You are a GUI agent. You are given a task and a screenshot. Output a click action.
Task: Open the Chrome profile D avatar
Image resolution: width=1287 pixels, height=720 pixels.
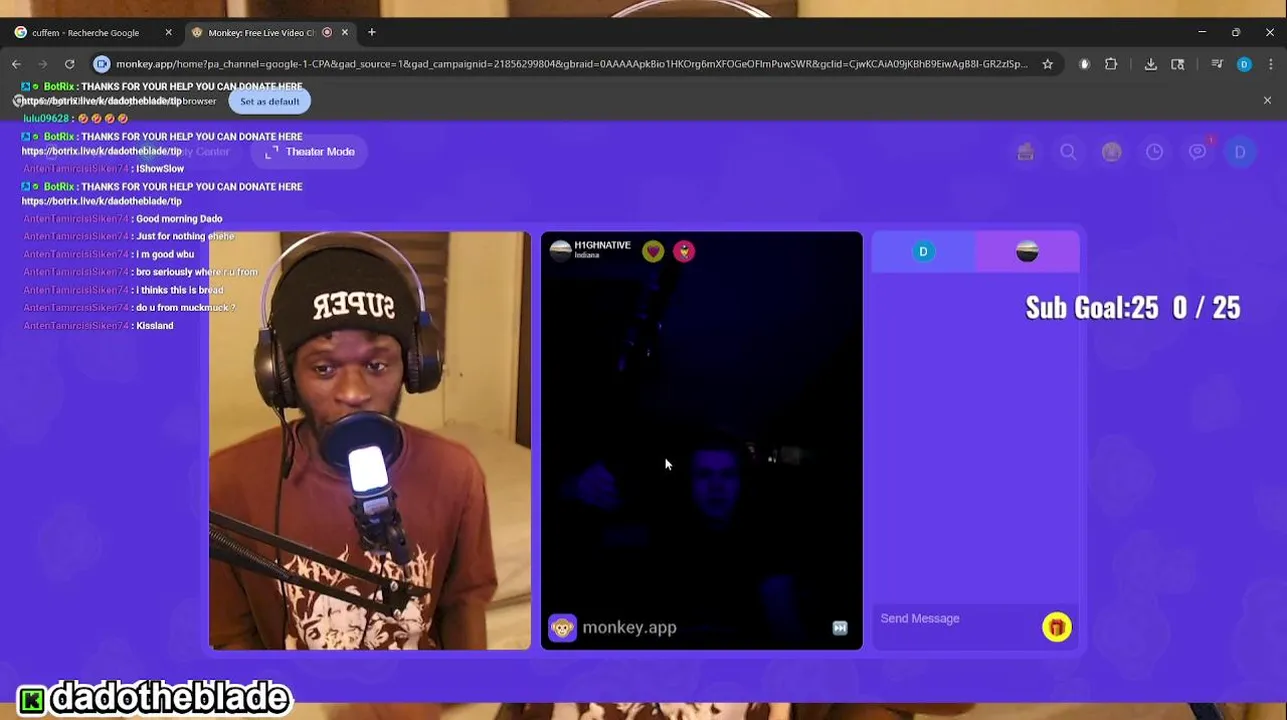1244,64
